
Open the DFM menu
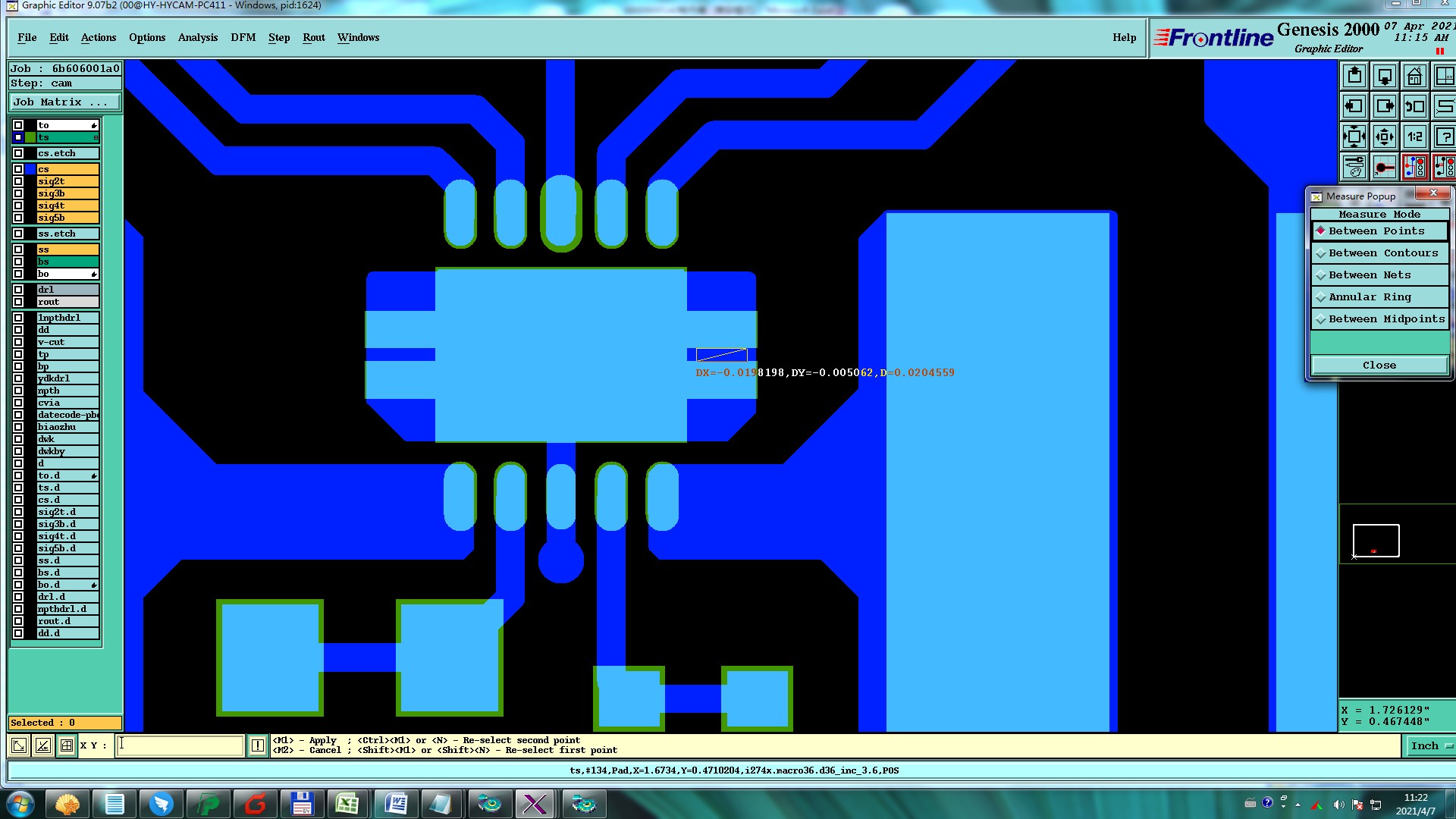tap(243, 38)
